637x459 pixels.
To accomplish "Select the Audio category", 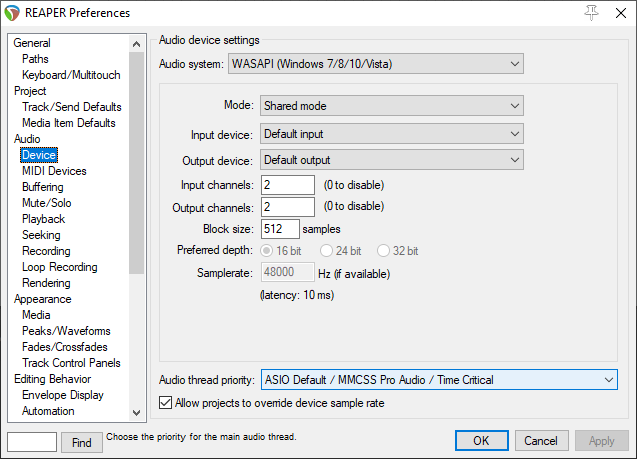I will click(27, 139).
